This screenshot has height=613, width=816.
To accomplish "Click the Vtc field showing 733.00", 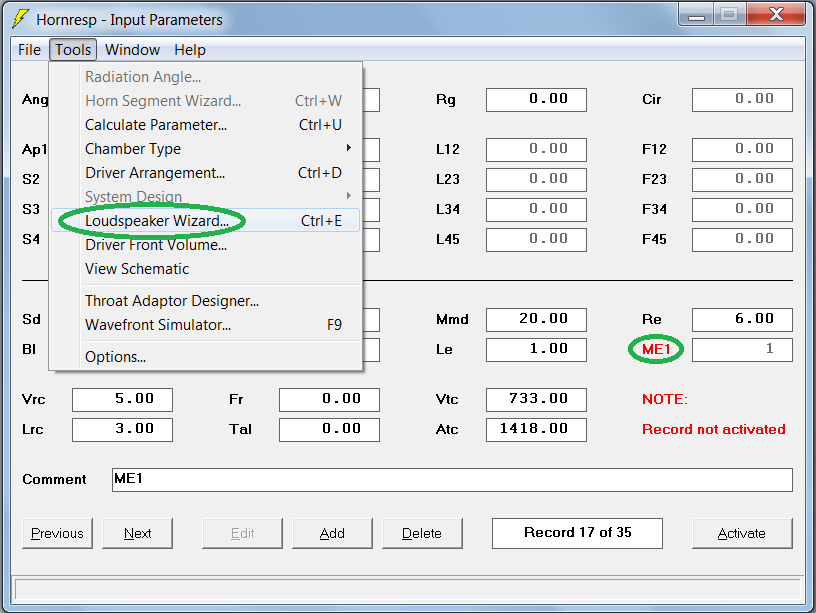I will tap(536, 400).
